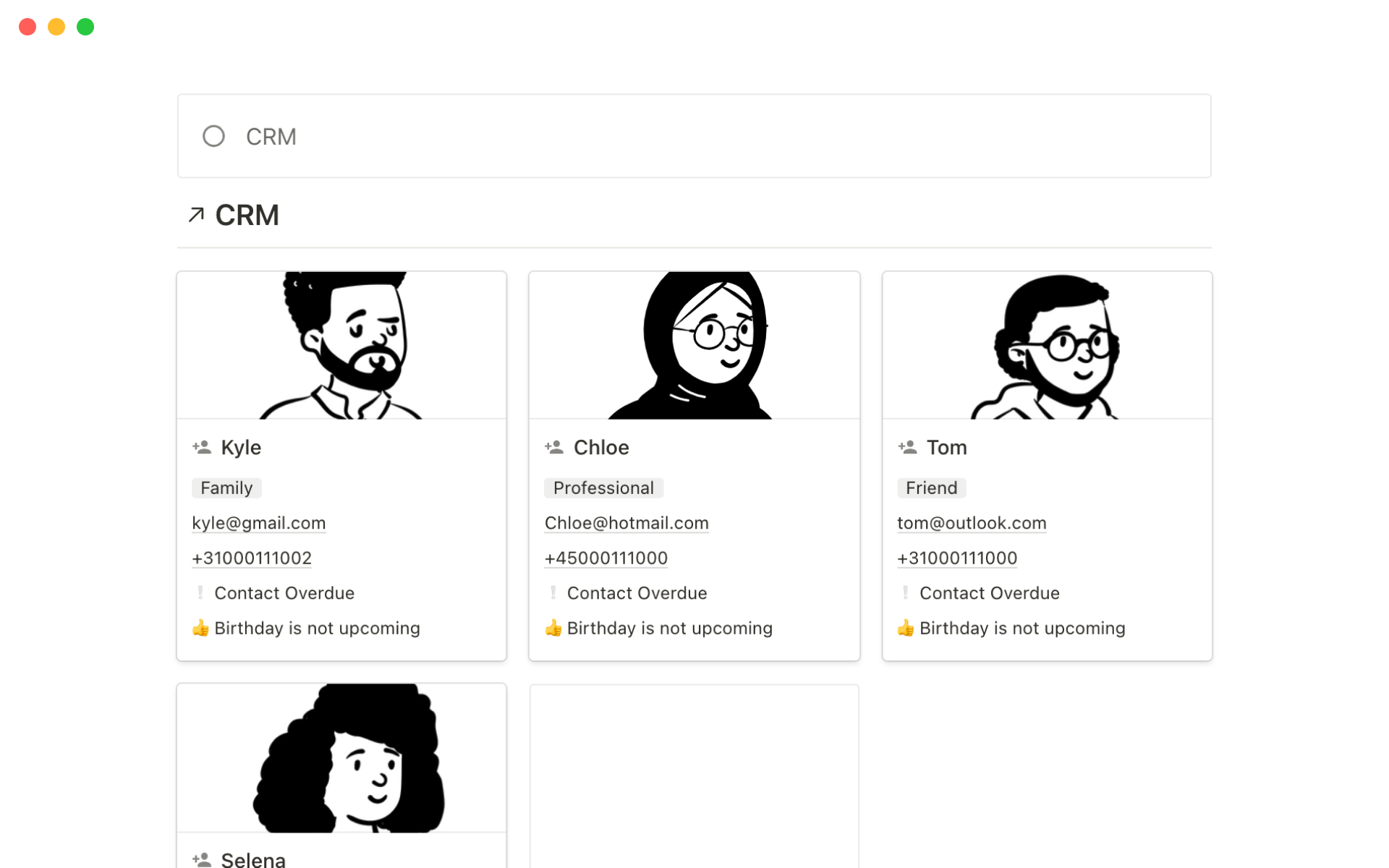The width and height of the screenshot is (1389, 868).
Task: Open email link kyle@gmail.com
Action: tap(258, 523)
